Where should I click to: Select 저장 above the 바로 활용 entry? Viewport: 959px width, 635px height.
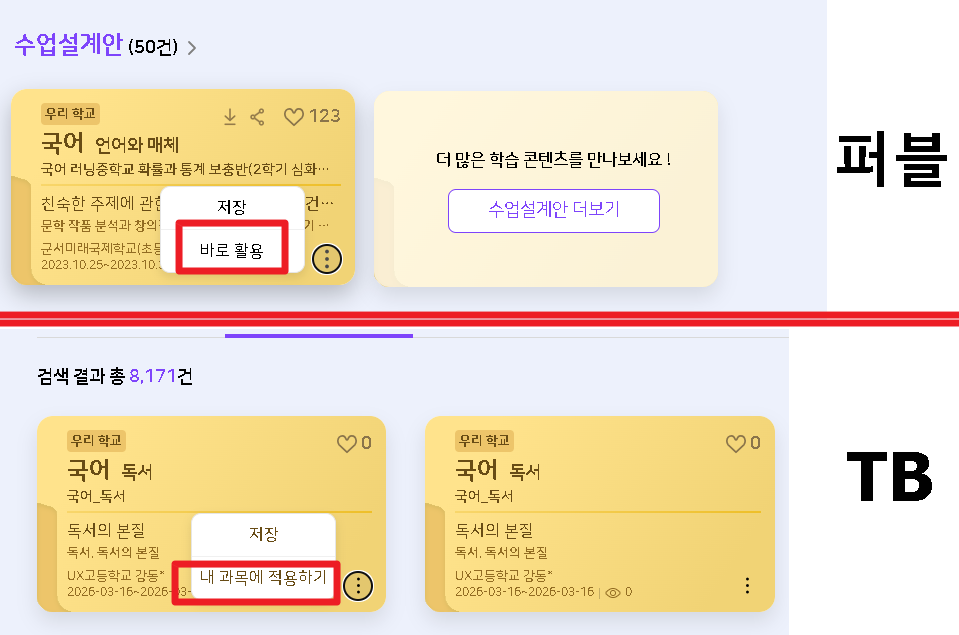click(231, 206)
